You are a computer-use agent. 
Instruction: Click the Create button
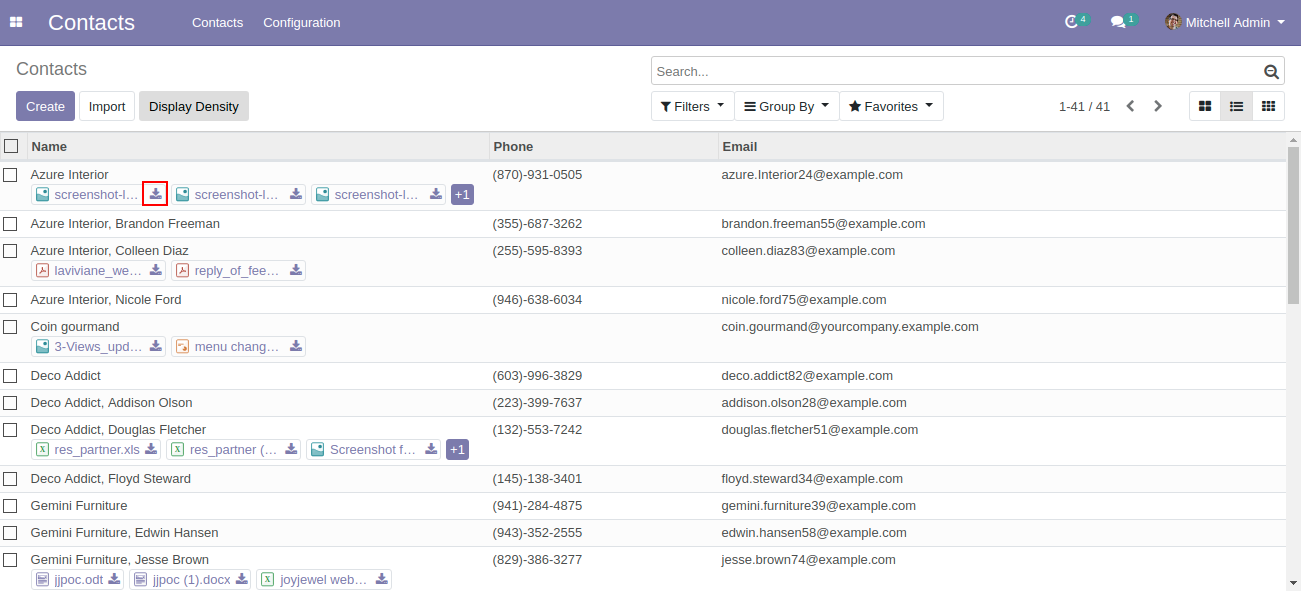coord(45,106)
